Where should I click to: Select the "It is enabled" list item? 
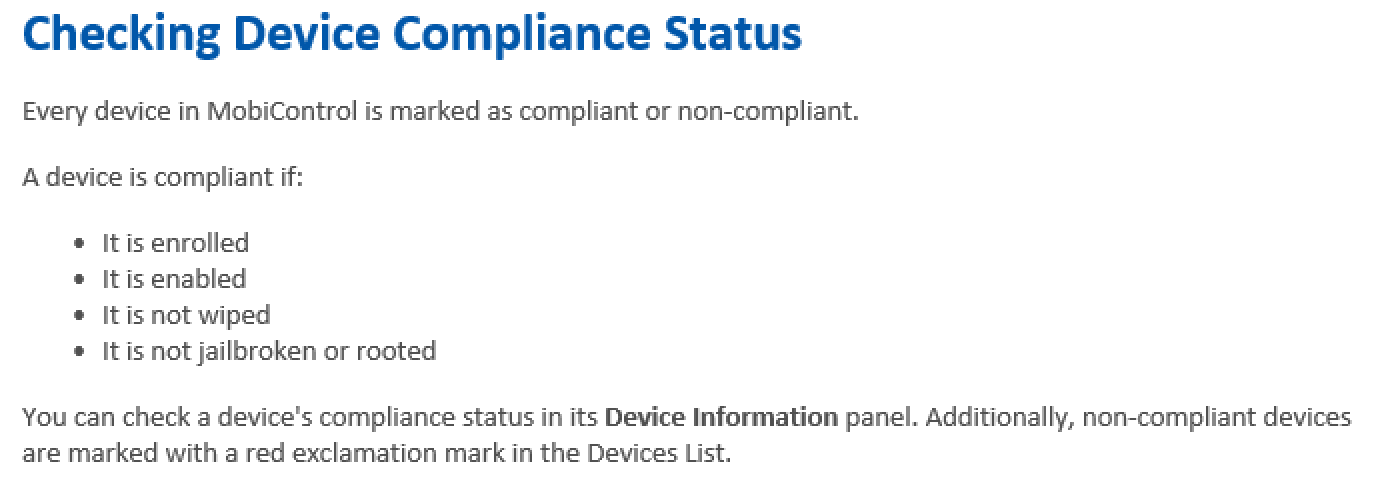174,279
